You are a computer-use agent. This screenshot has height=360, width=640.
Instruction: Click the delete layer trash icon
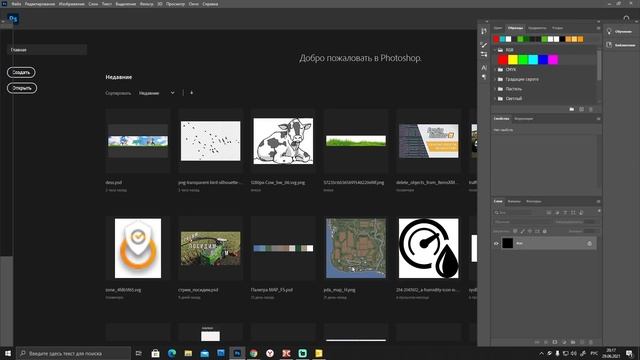(591, 342)
